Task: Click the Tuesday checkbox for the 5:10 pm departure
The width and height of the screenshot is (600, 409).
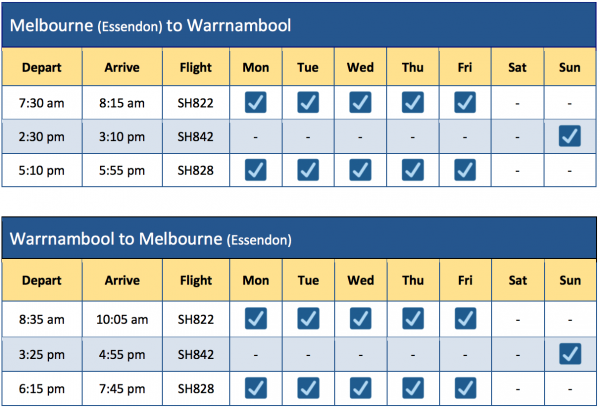Action: (x=308, y=170)
